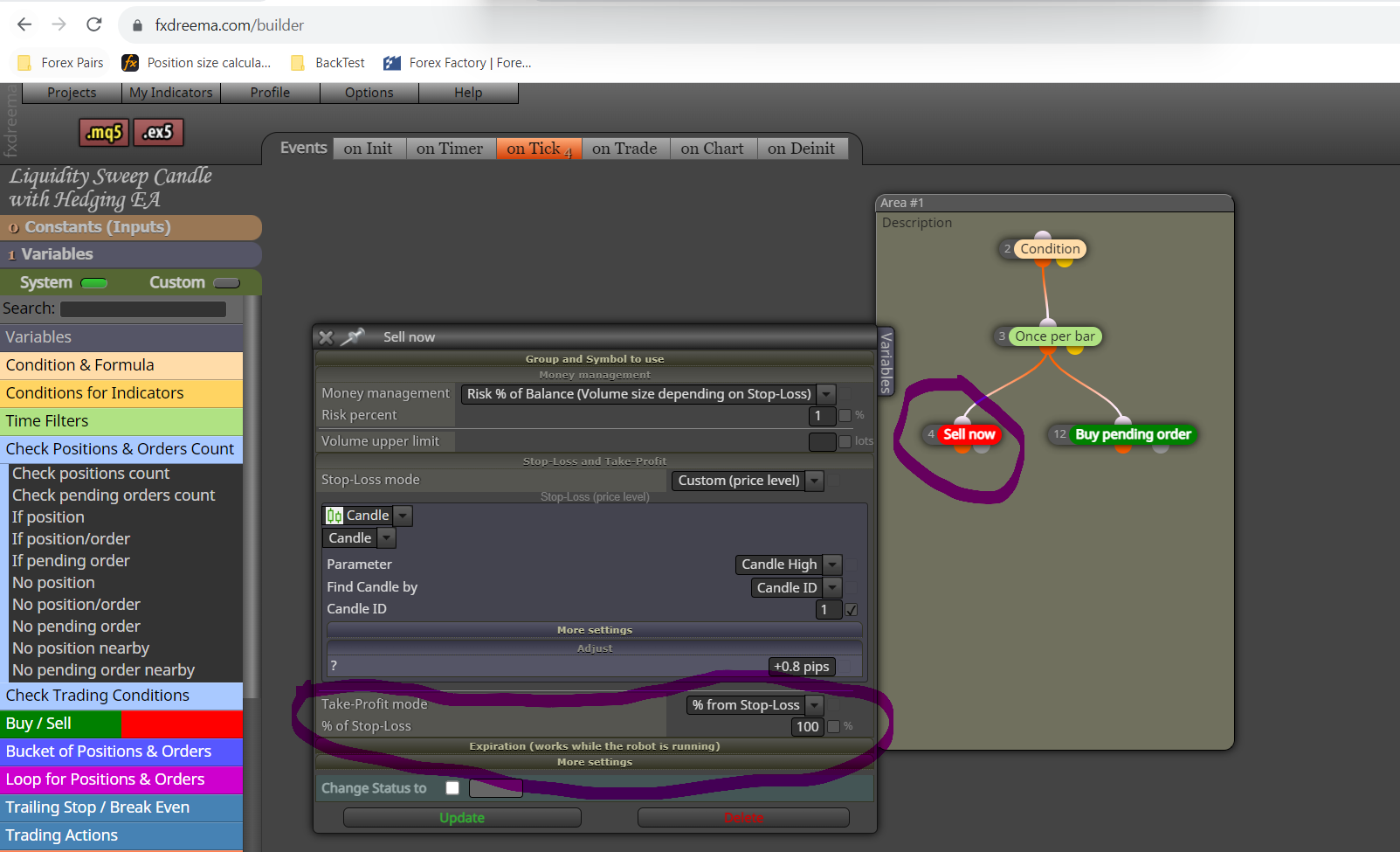Viewport: 1400px width, 852px height.
Task: Toggle the Risk percent checkbox
Action: point(845,416)
